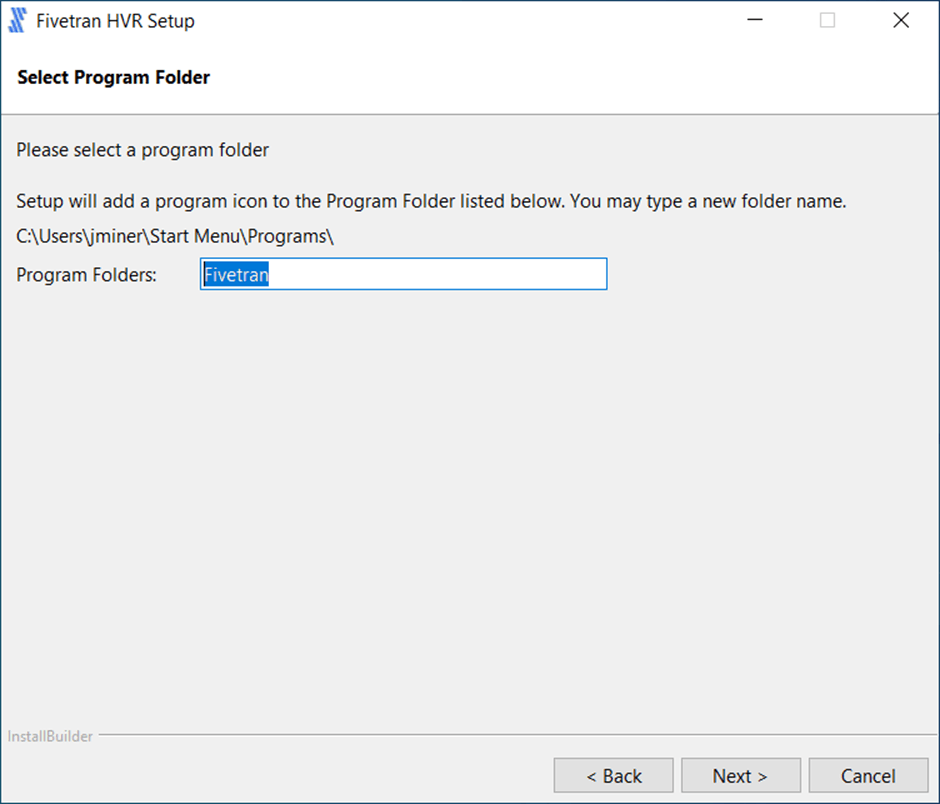
Task: Click the InstallBuilder label at bottom left
Action: point(50,737)
